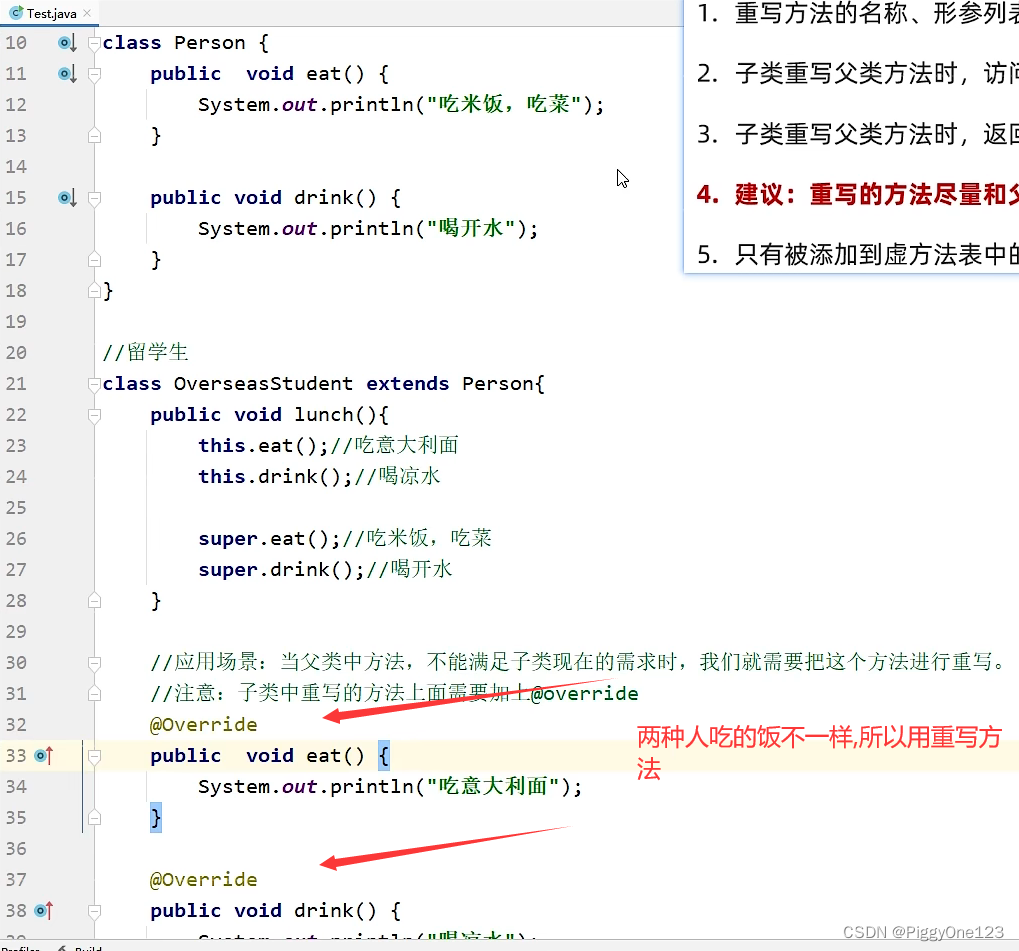Viewport: 1019px width, 951px height.
Task: Click line number 12 in the gutter
Action: [16, 105]
